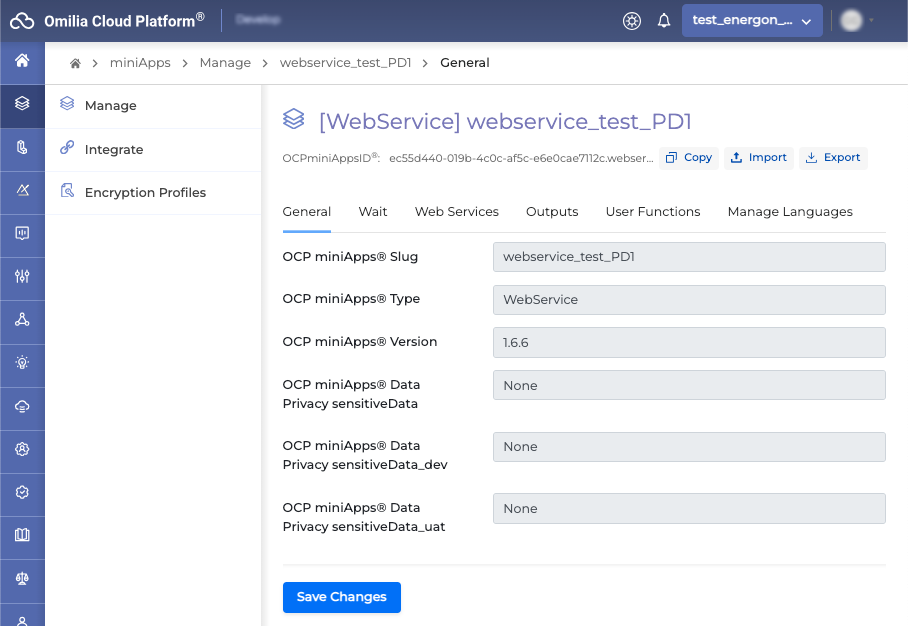The width and height of the screenshot is (908, 626).
Task: Click the balance scale icon in sidebar
Action: pyautogui.click(x=22, y=578)
